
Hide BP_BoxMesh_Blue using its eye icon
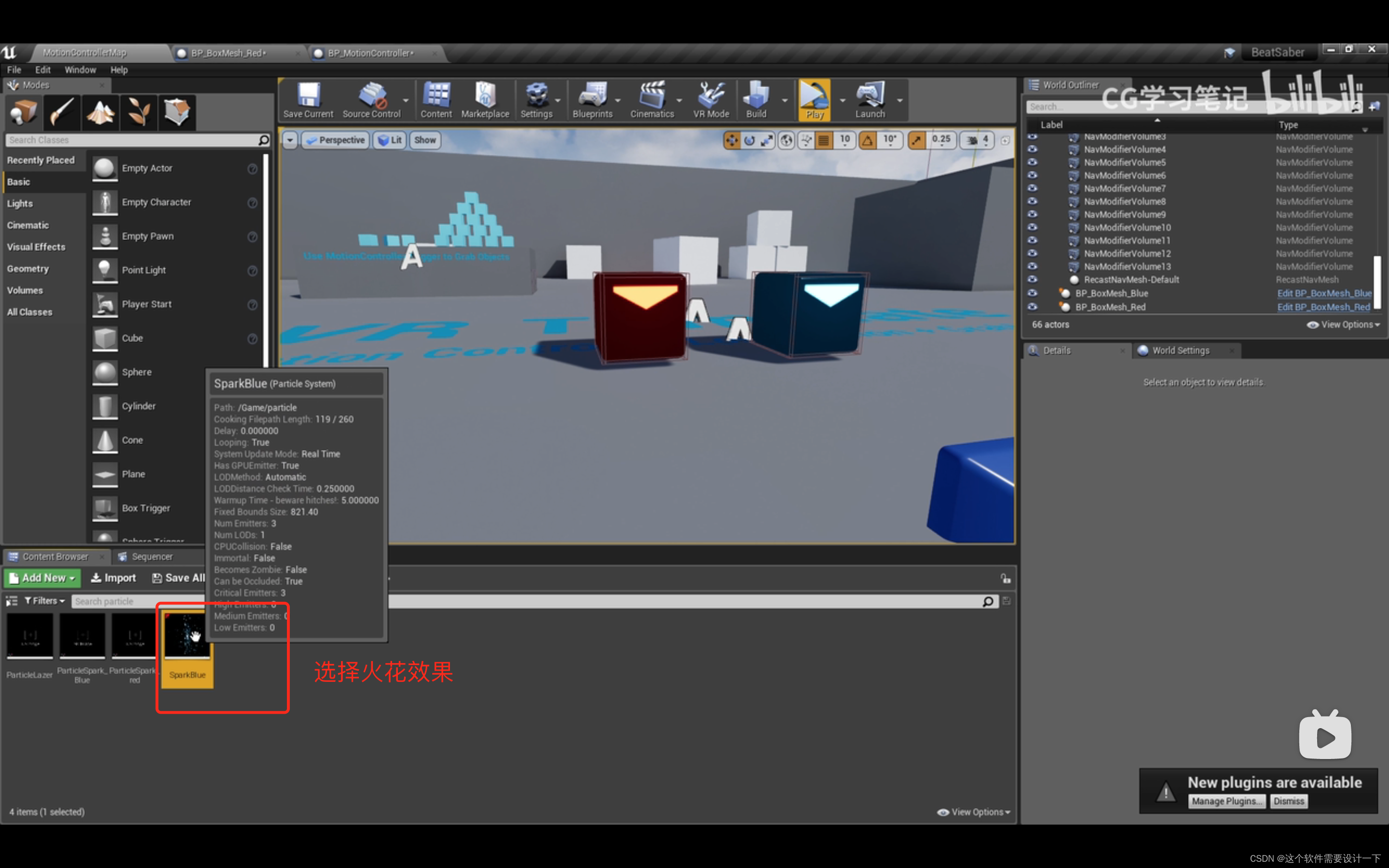1032,293
